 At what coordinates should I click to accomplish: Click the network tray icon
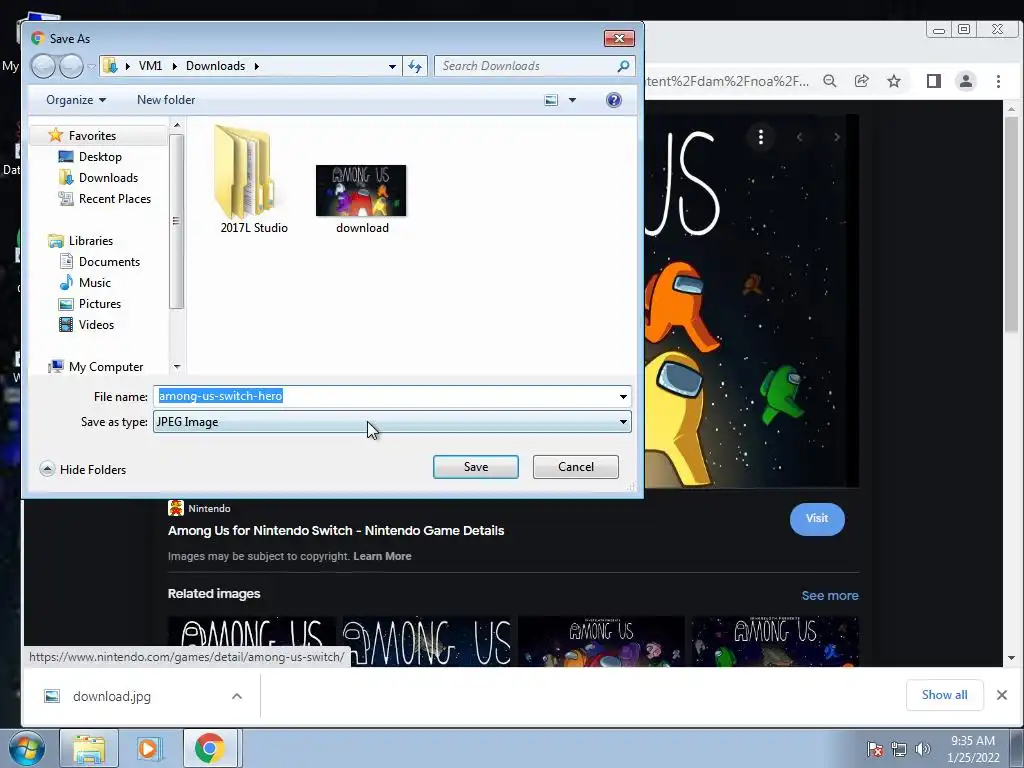coord(899,749)
